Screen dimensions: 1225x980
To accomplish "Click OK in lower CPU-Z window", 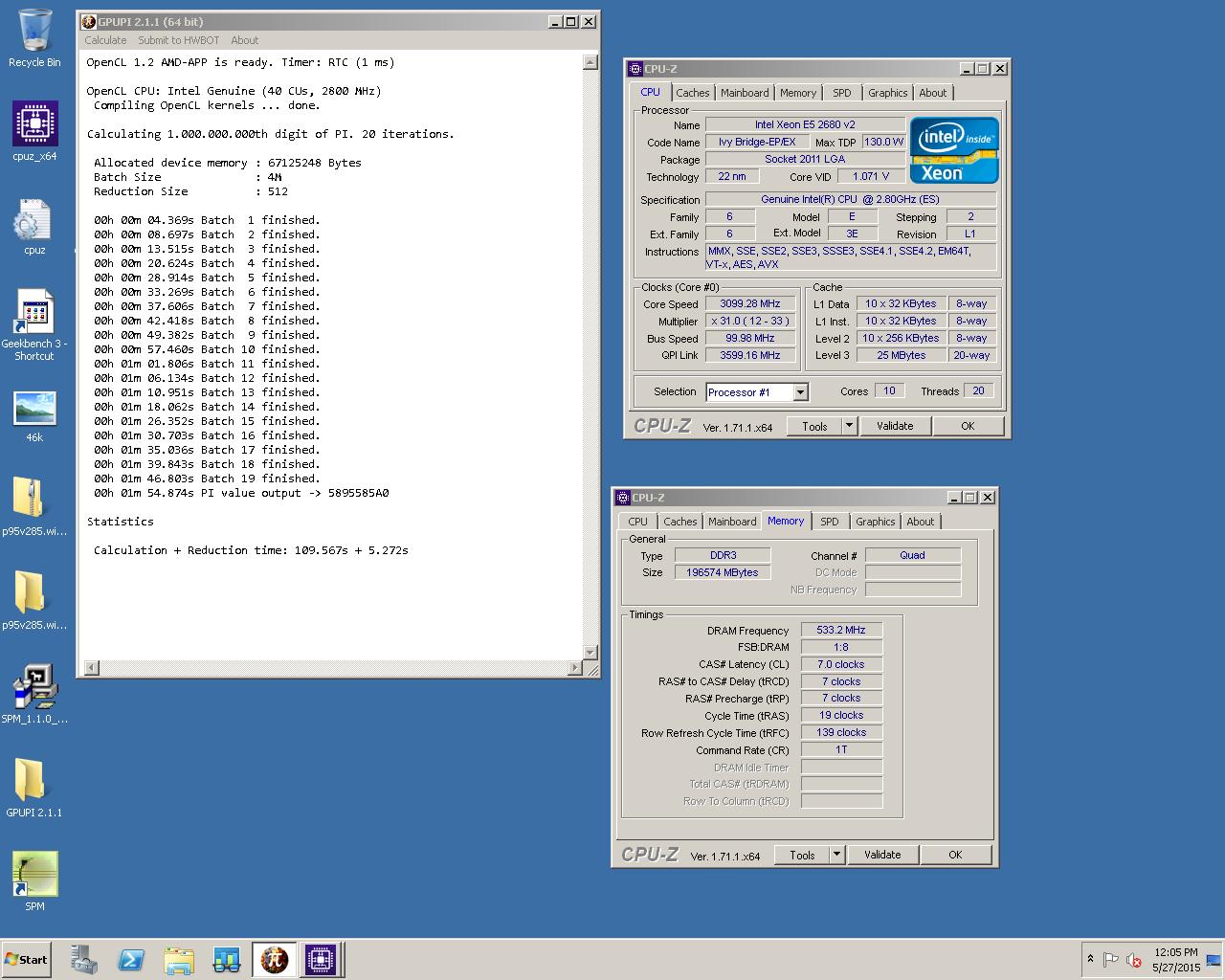I will (x=955, y=855).
